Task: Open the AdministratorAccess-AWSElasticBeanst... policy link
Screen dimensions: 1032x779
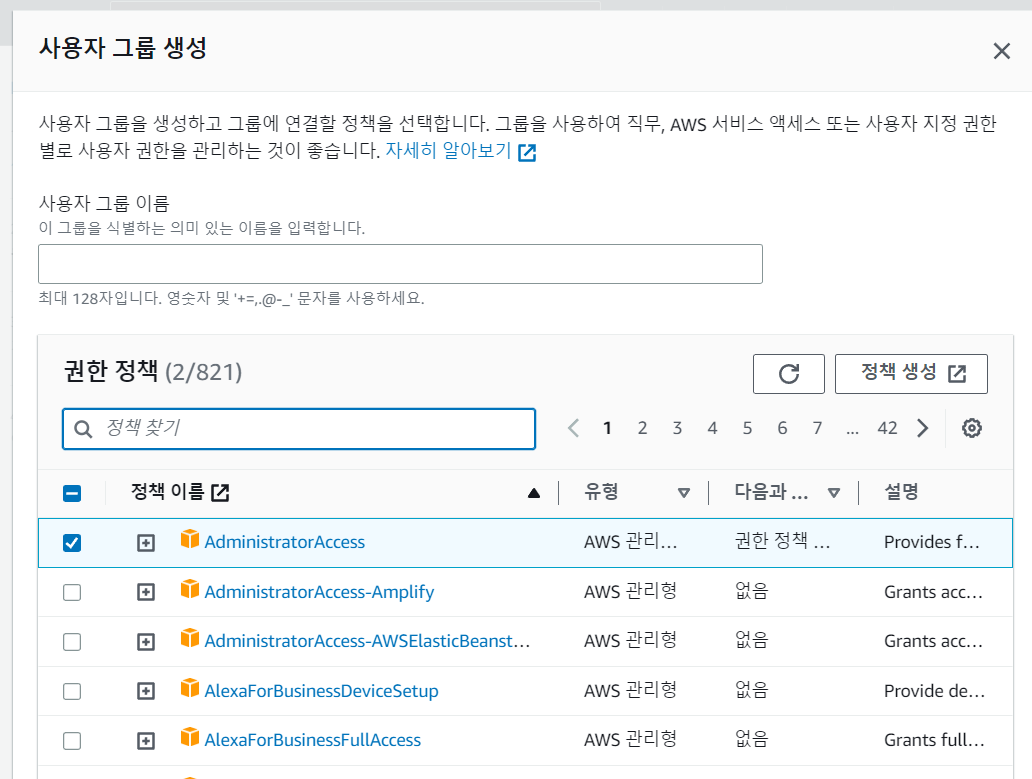Action: [367, 641]
